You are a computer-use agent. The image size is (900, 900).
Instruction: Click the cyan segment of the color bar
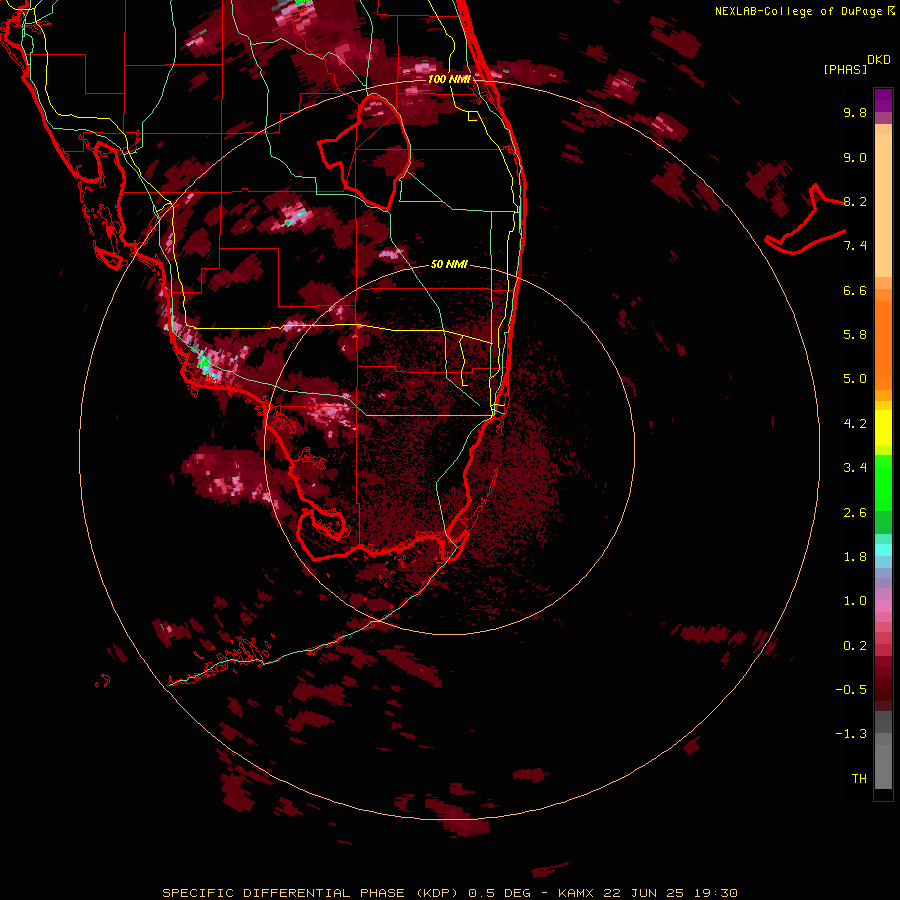pyautogui.click(x=883, y=550)
